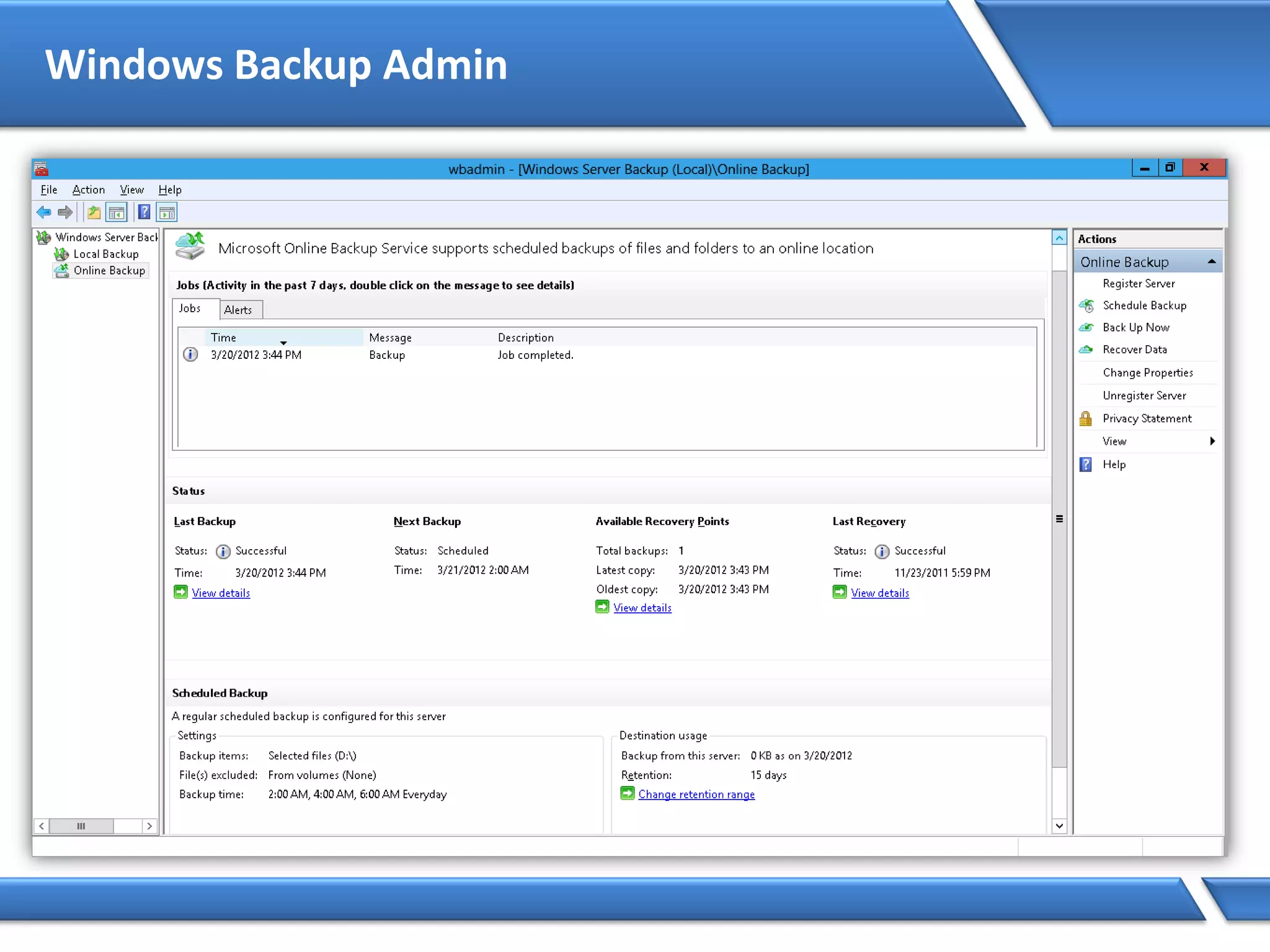This screenshot has height=952, width=1270.
Task: Click the Back arrow toolbar icon
Action: click(x=43, y=213)
